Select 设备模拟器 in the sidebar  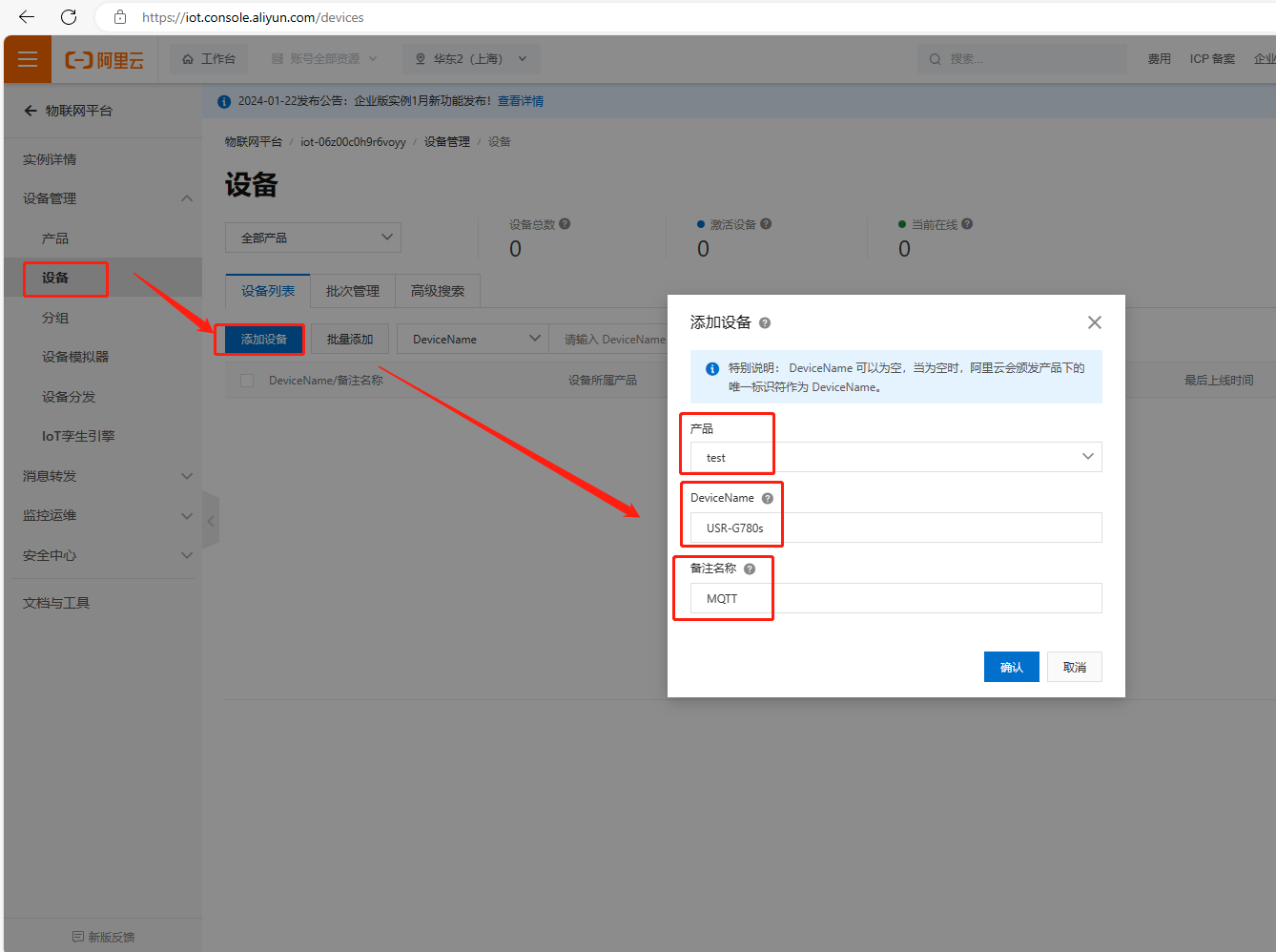click(x=75, y=357)
